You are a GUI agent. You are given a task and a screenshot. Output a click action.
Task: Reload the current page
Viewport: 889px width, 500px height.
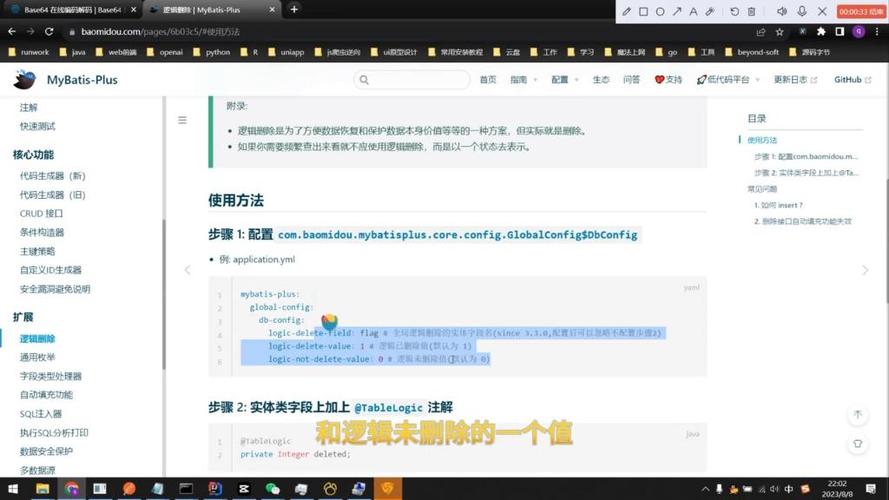[49, 32]
